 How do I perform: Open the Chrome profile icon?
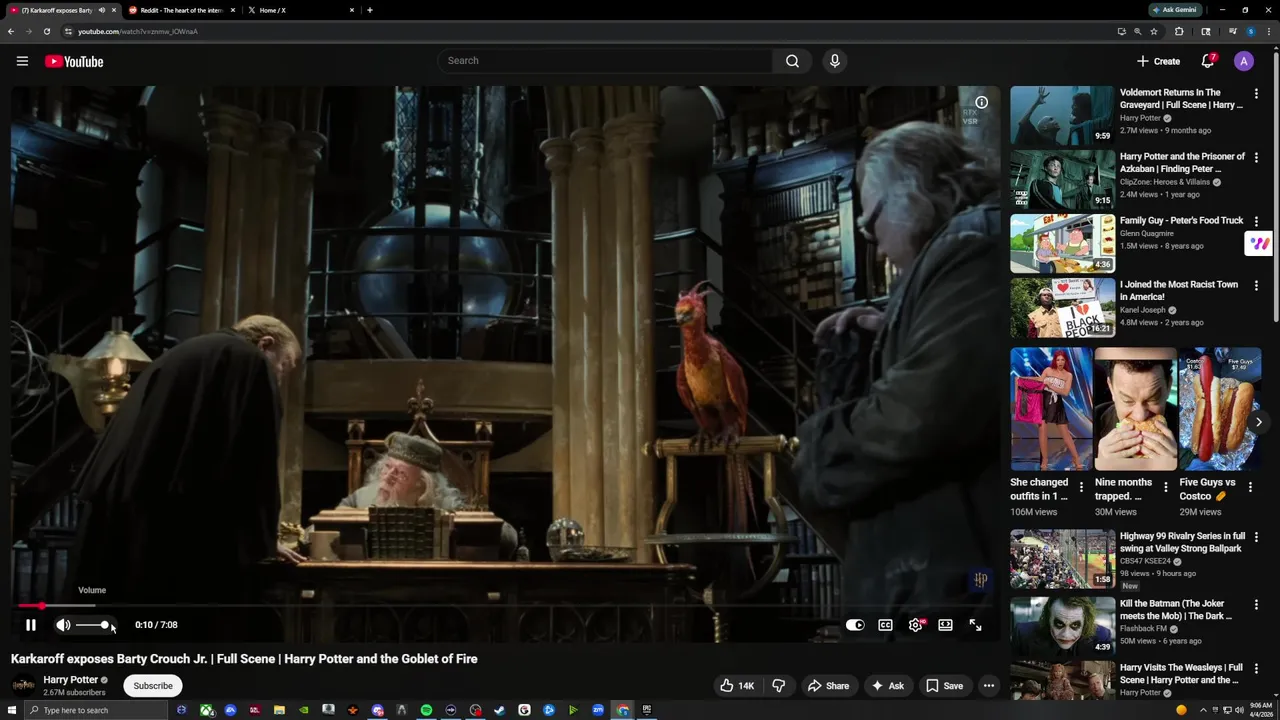[1250, 31]
